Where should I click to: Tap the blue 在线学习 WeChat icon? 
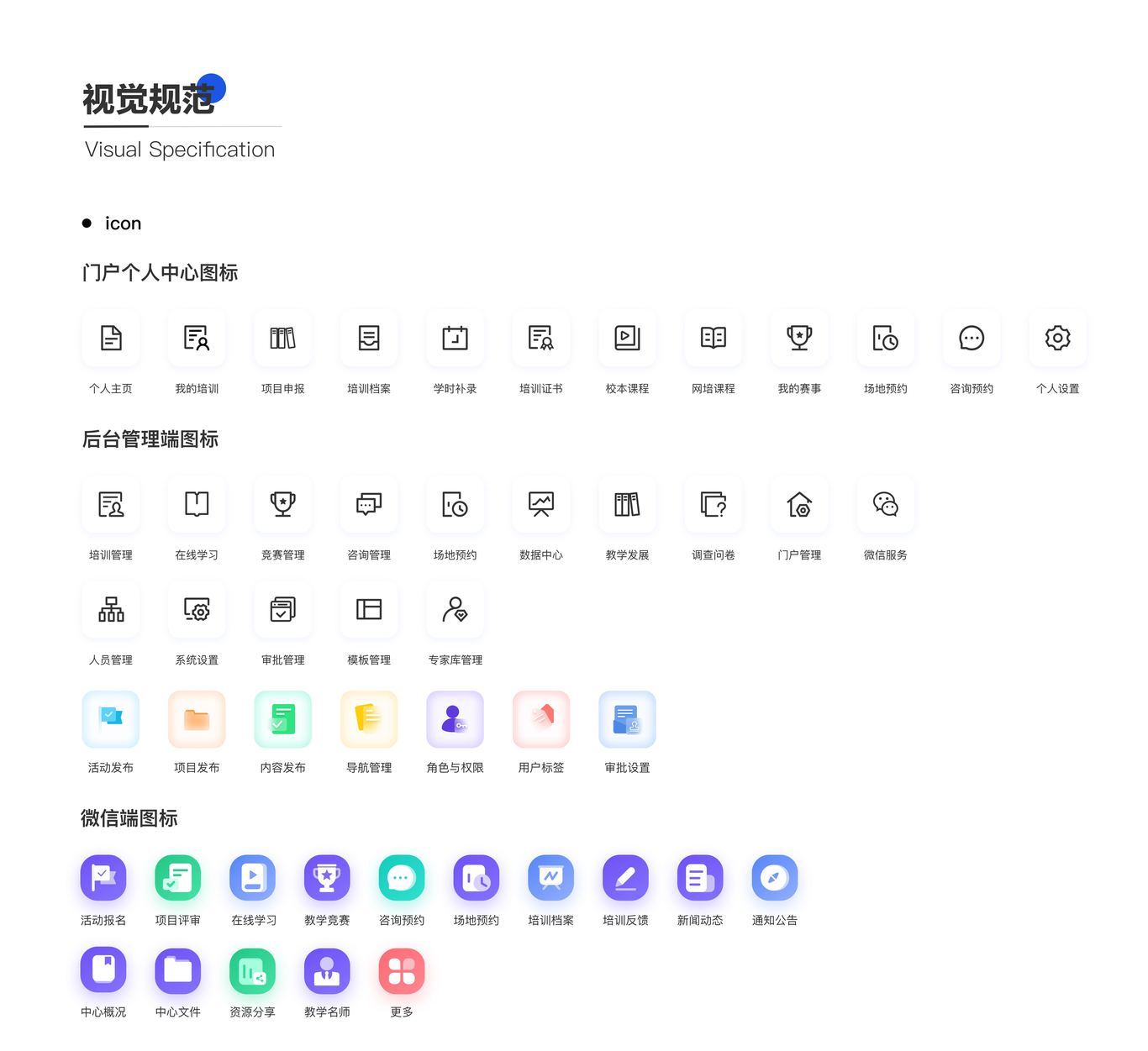pos(253,878)
